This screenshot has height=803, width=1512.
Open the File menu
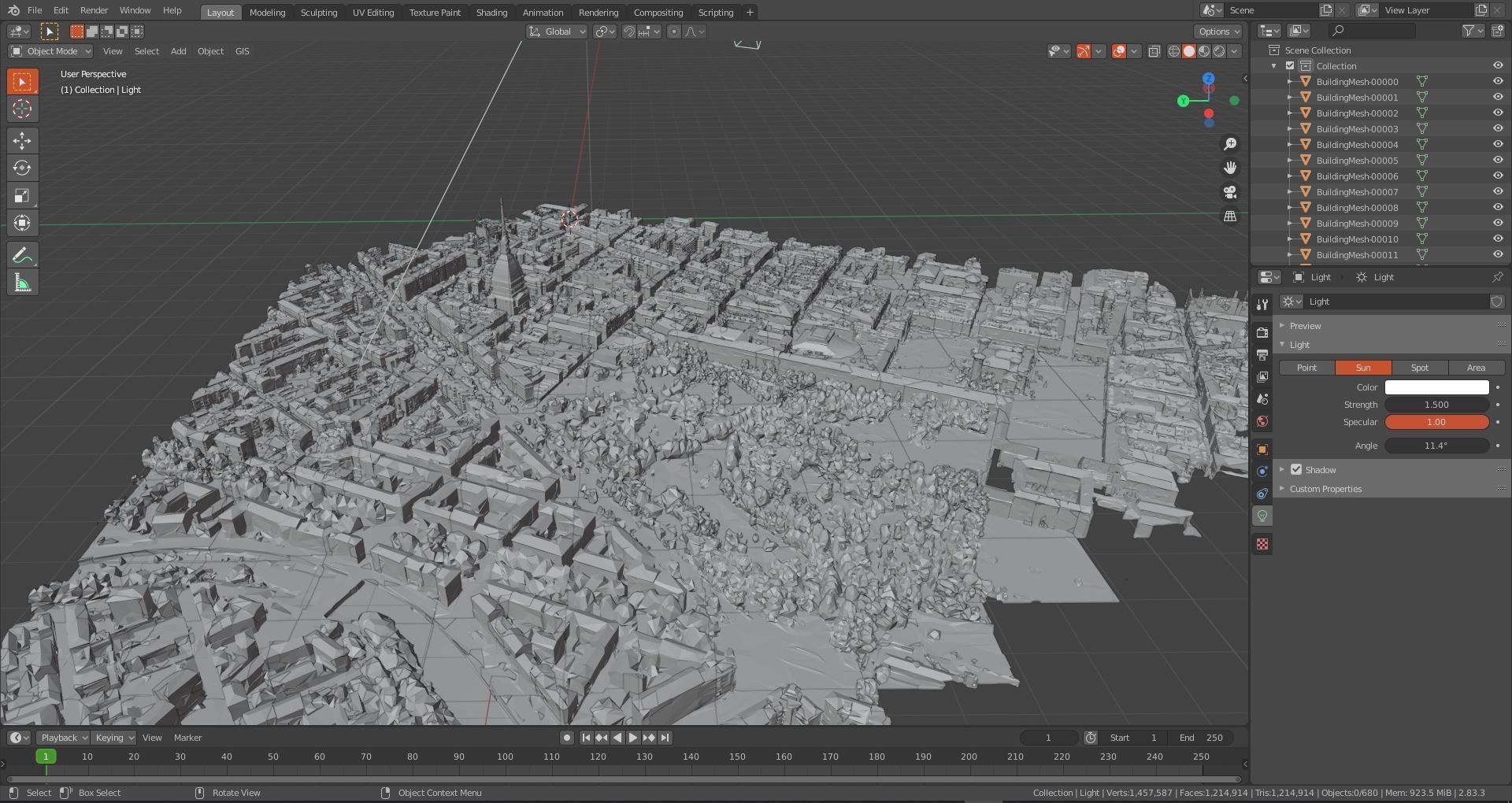tap(35, 10)
